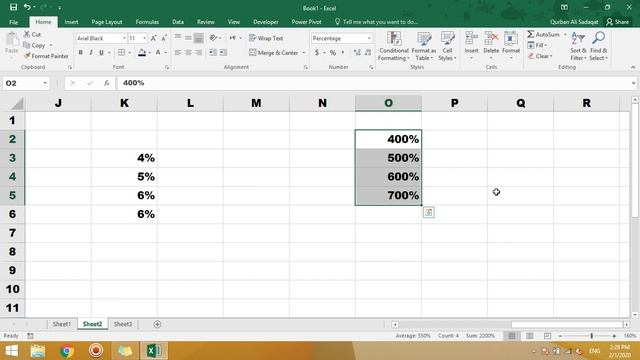
Task: Apply font color to the text
Action: 158,52
